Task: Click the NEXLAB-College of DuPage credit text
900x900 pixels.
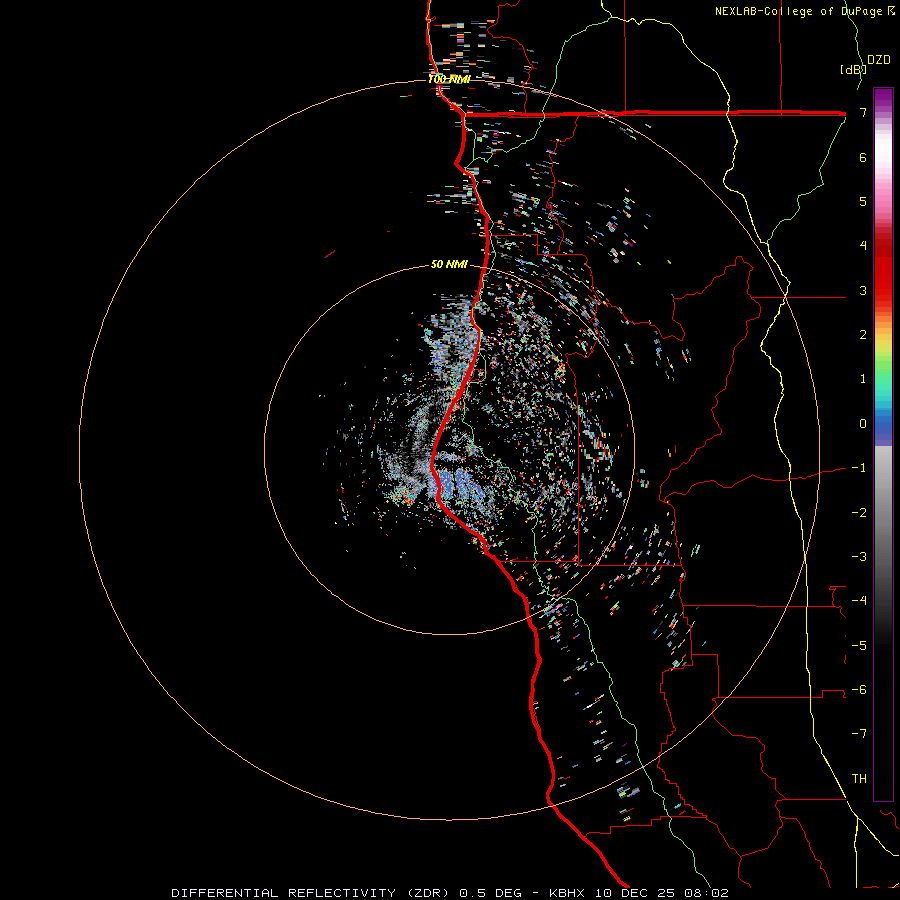Action: tap(800, 11)
